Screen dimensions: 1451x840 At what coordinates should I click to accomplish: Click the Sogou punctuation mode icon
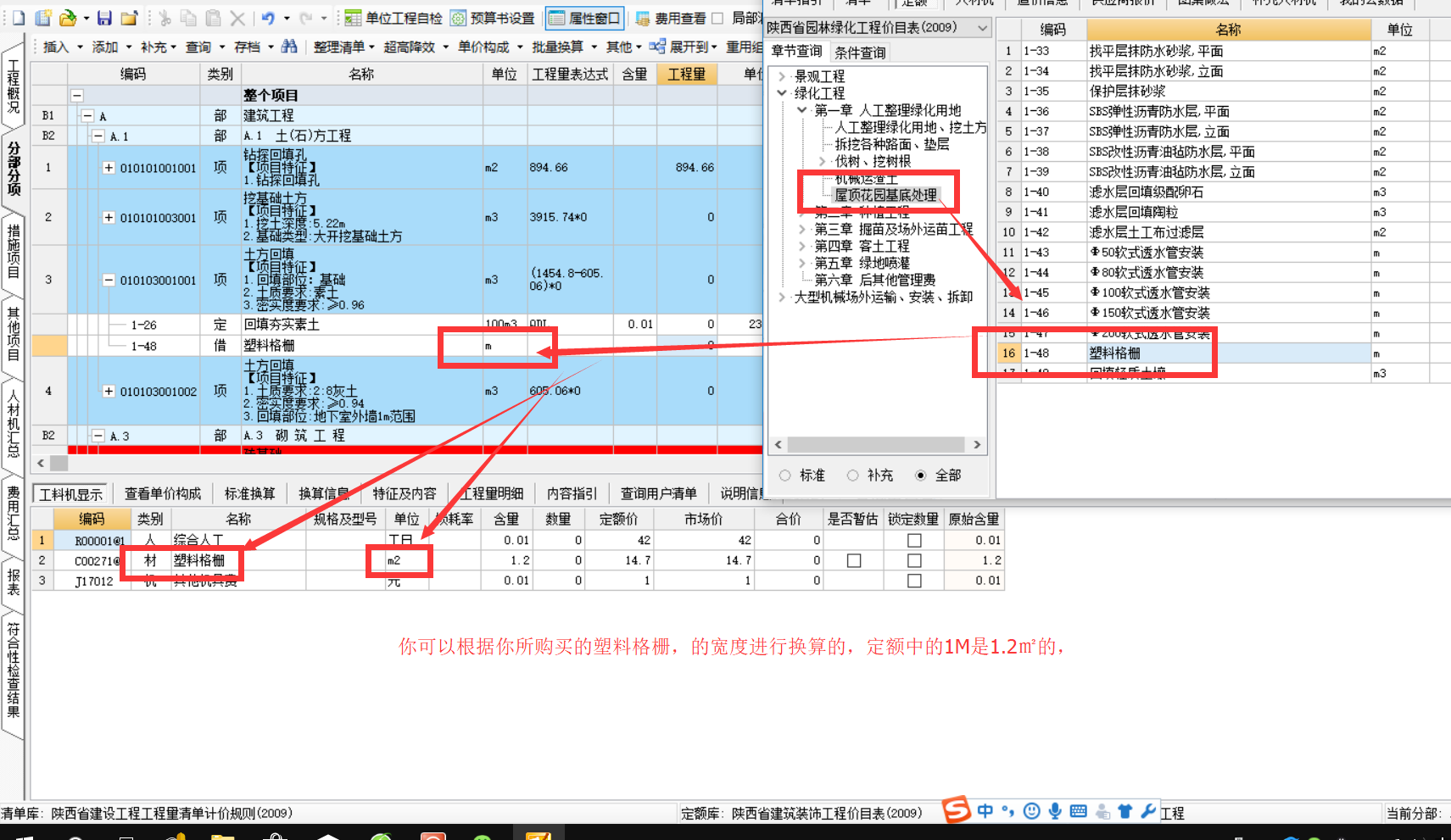1007,811
